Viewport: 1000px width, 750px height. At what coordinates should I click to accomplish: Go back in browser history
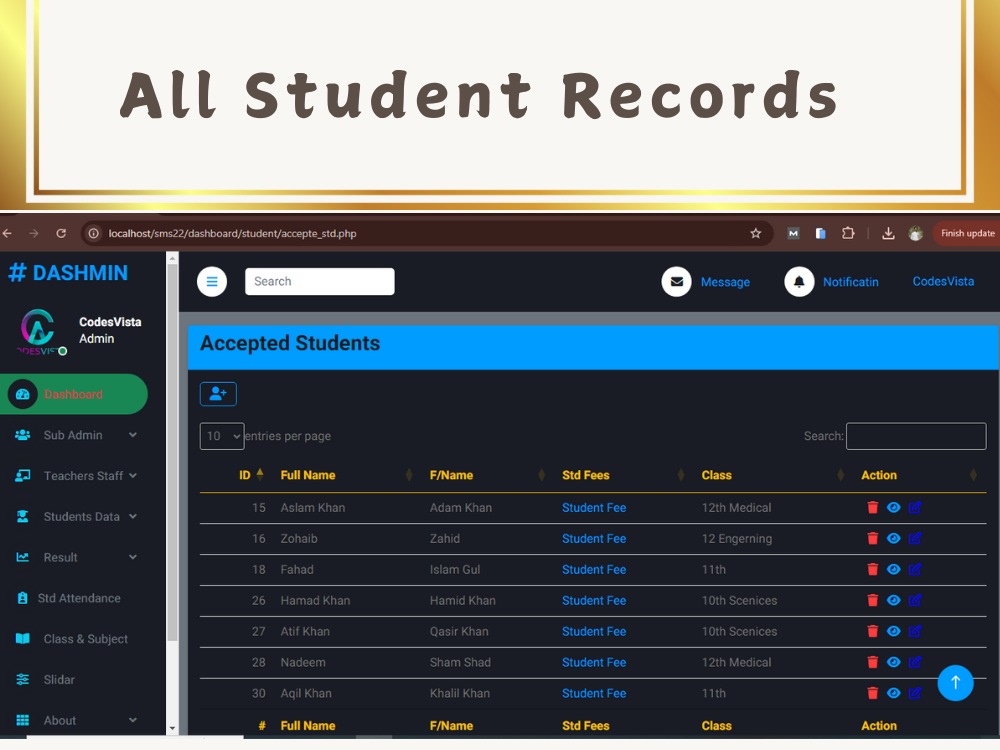click(7, 233)
